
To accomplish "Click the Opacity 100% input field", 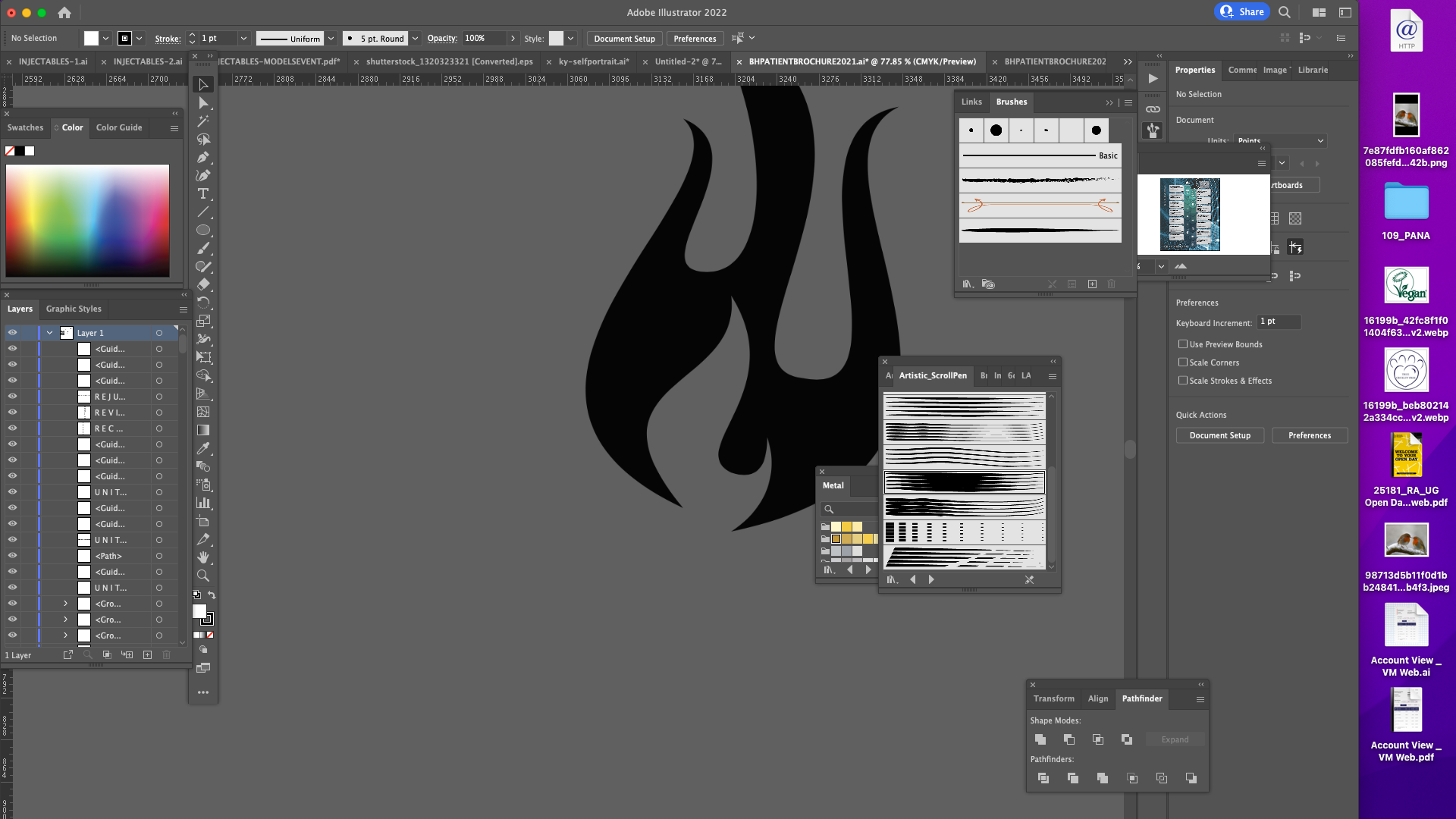I will tap(485, 38).
